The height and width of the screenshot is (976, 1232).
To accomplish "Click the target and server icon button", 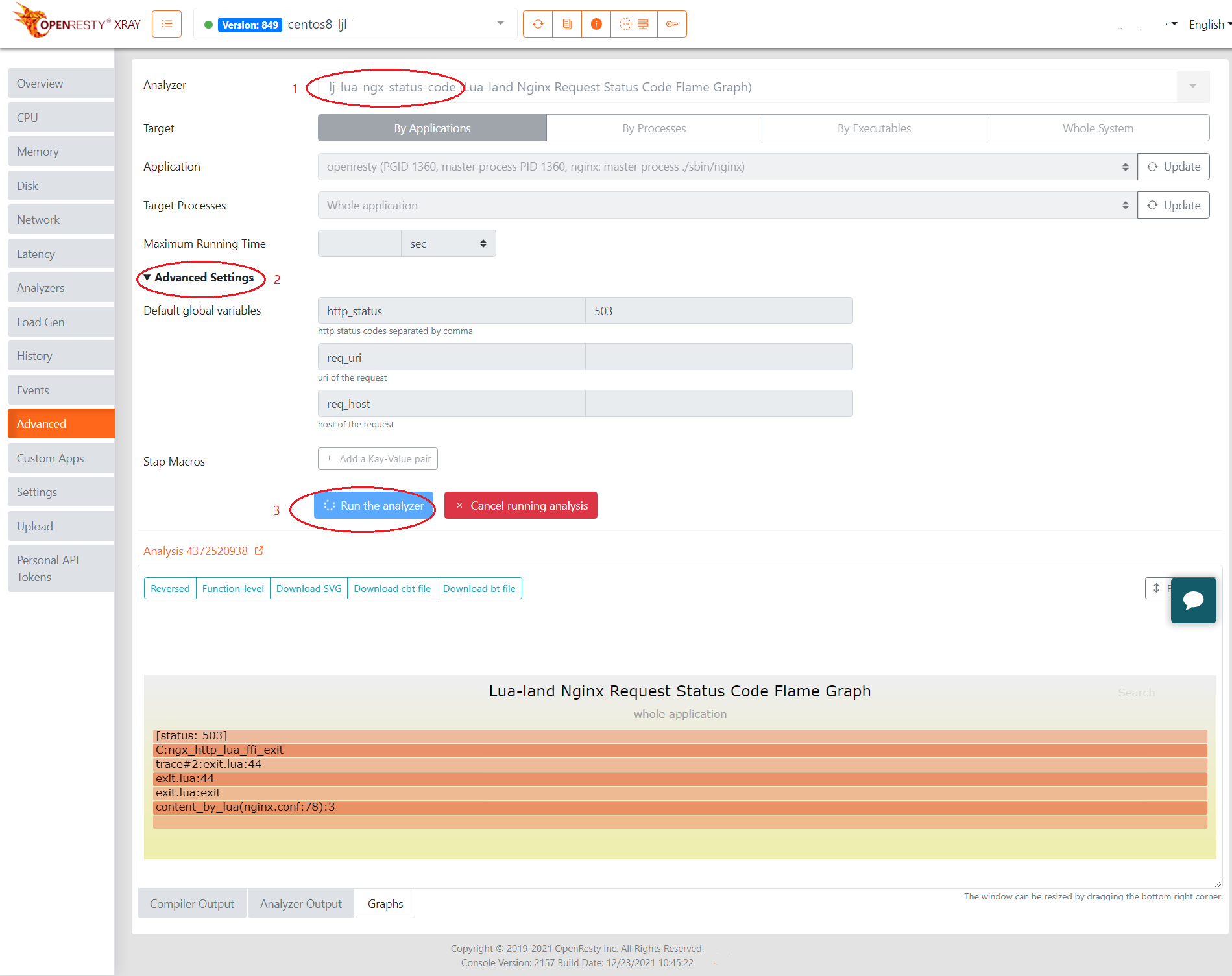I will click(x=634, y=24).
